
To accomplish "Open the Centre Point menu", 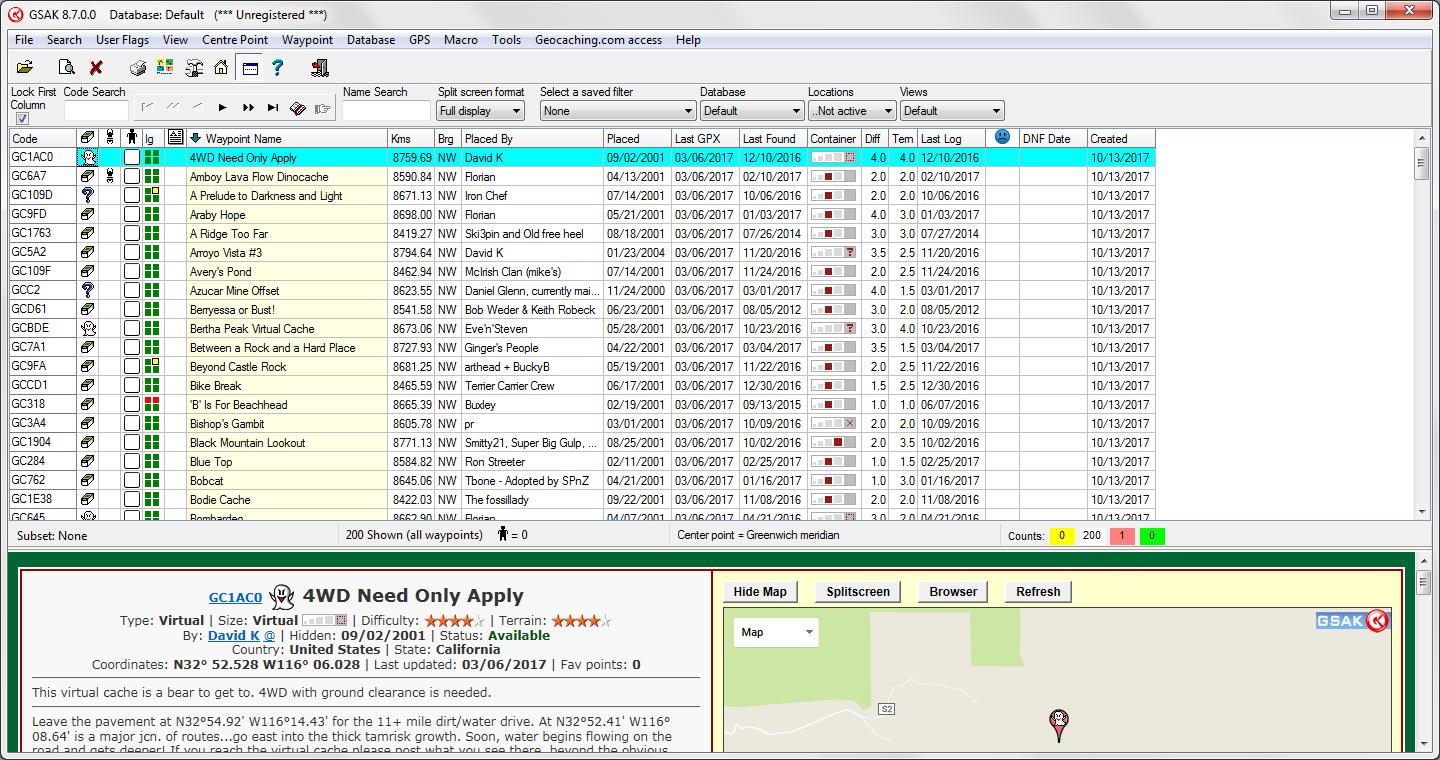I will 235,40.
